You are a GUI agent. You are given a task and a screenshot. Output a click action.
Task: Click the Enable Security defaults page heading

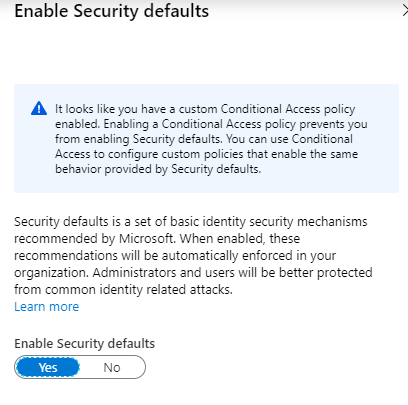112,11
